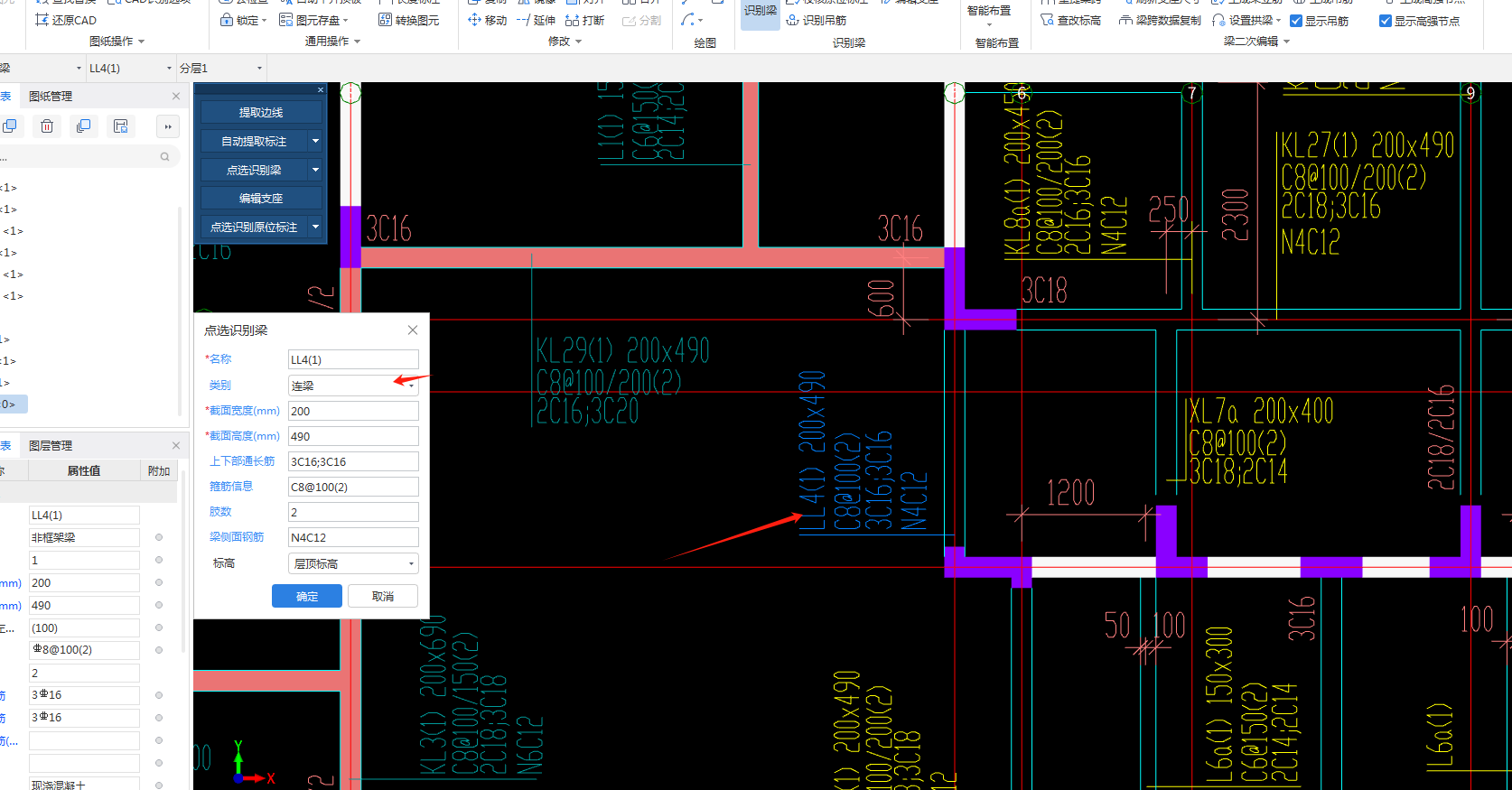This screenshot has height=790, width=1512.
Task: Close the 点选识别梁 dialog
Action: (x=413, y=330)
